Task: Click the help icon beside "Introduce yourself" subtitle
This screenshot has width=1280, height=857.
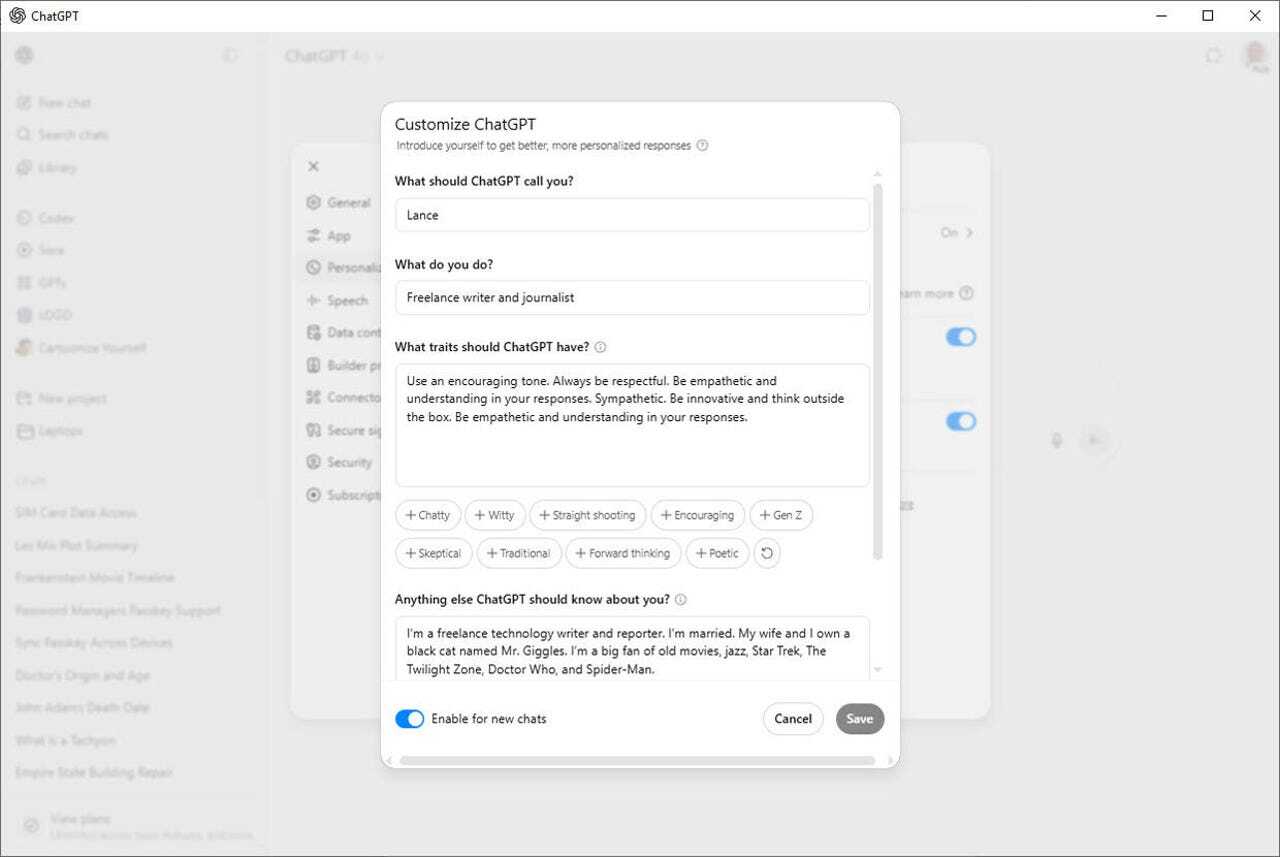Action: tap(702, 145)
